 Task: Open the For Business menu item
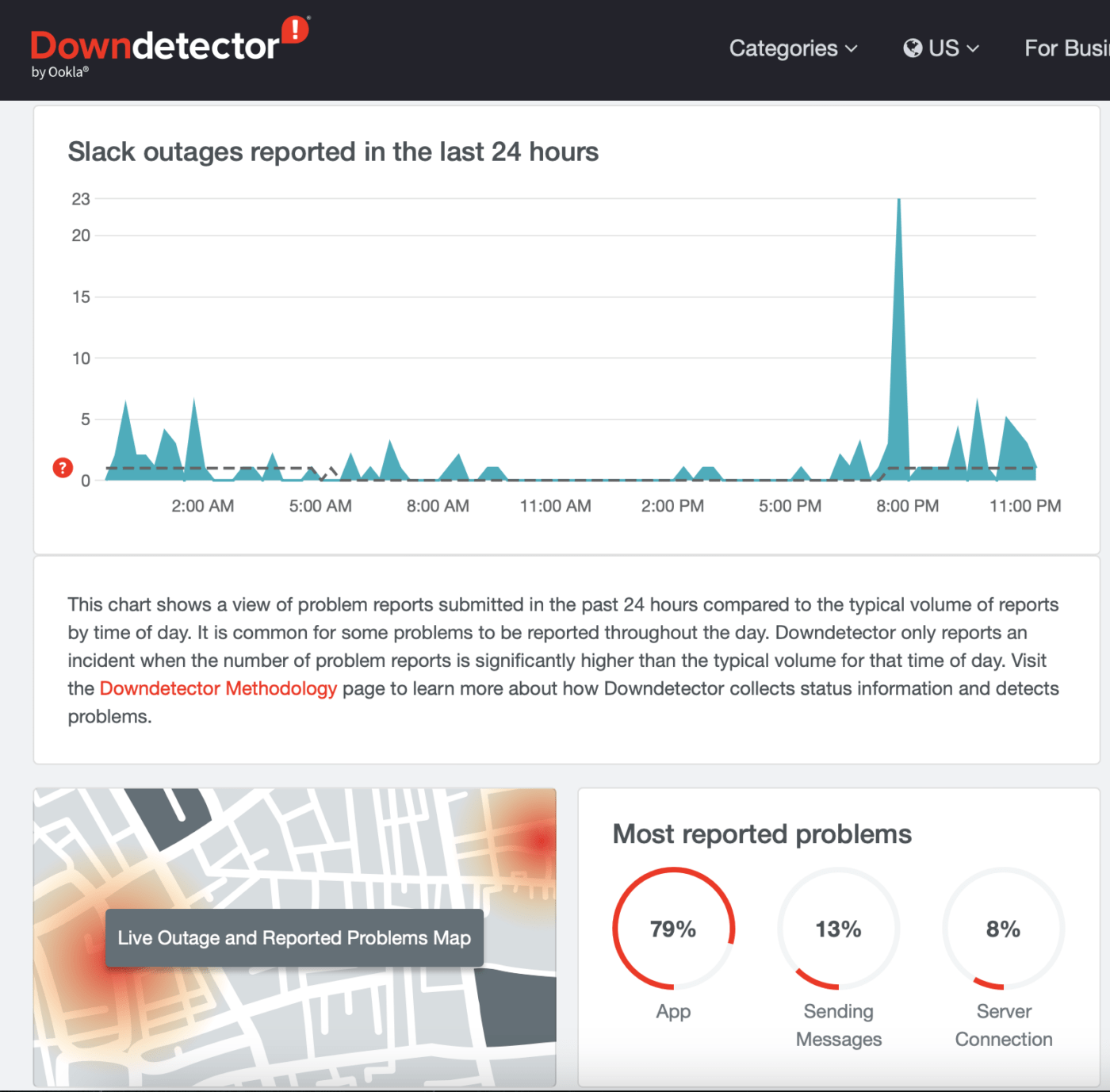tap(1067, 48)
